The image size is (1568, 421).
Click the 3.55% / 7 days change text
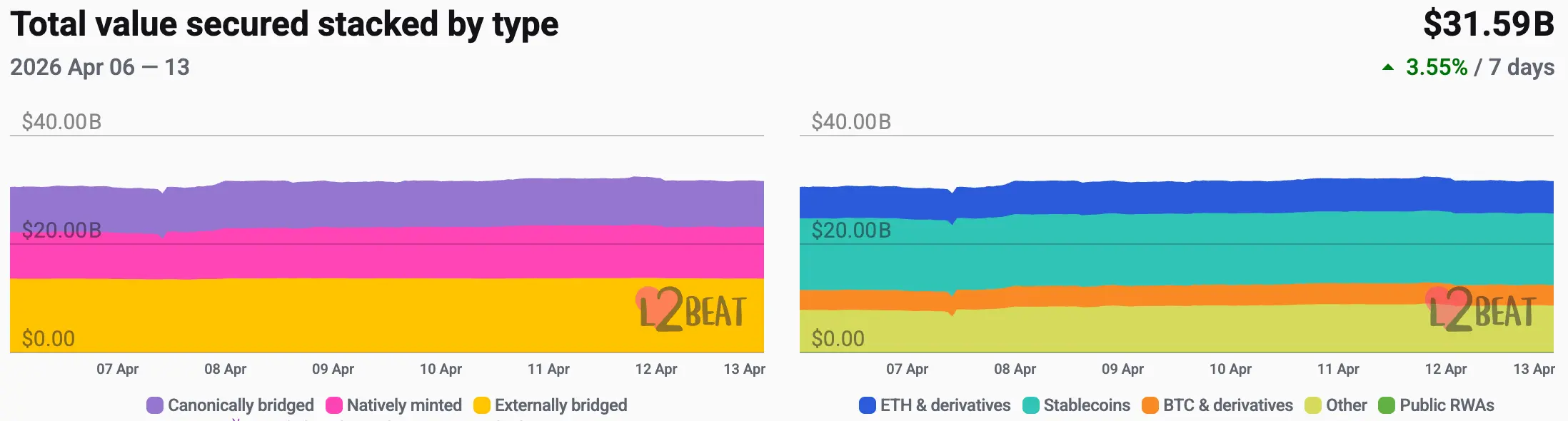click(x=1479, y=67)
